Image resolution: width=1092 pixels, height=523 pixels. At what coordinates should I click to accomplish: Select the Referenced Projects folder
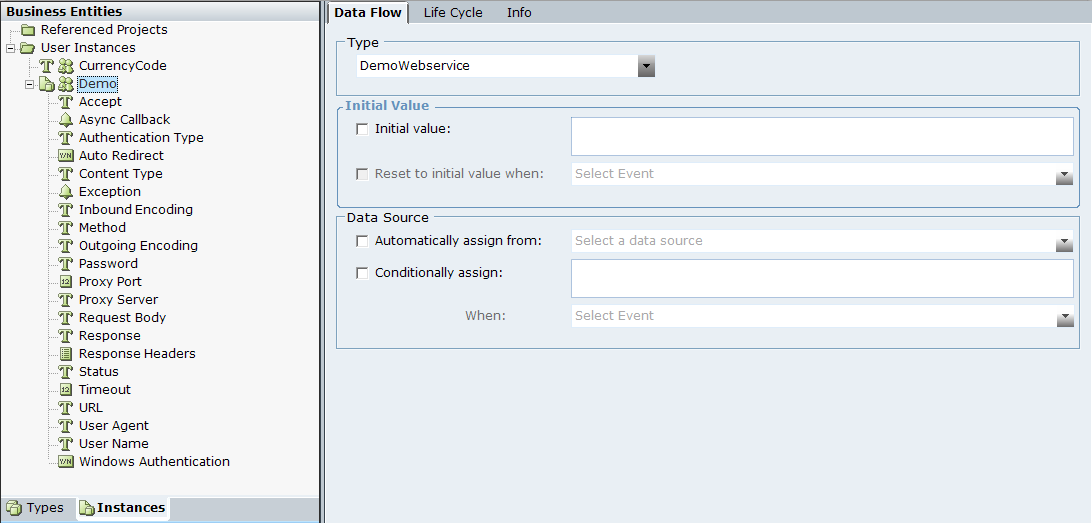tap(103, 30)
